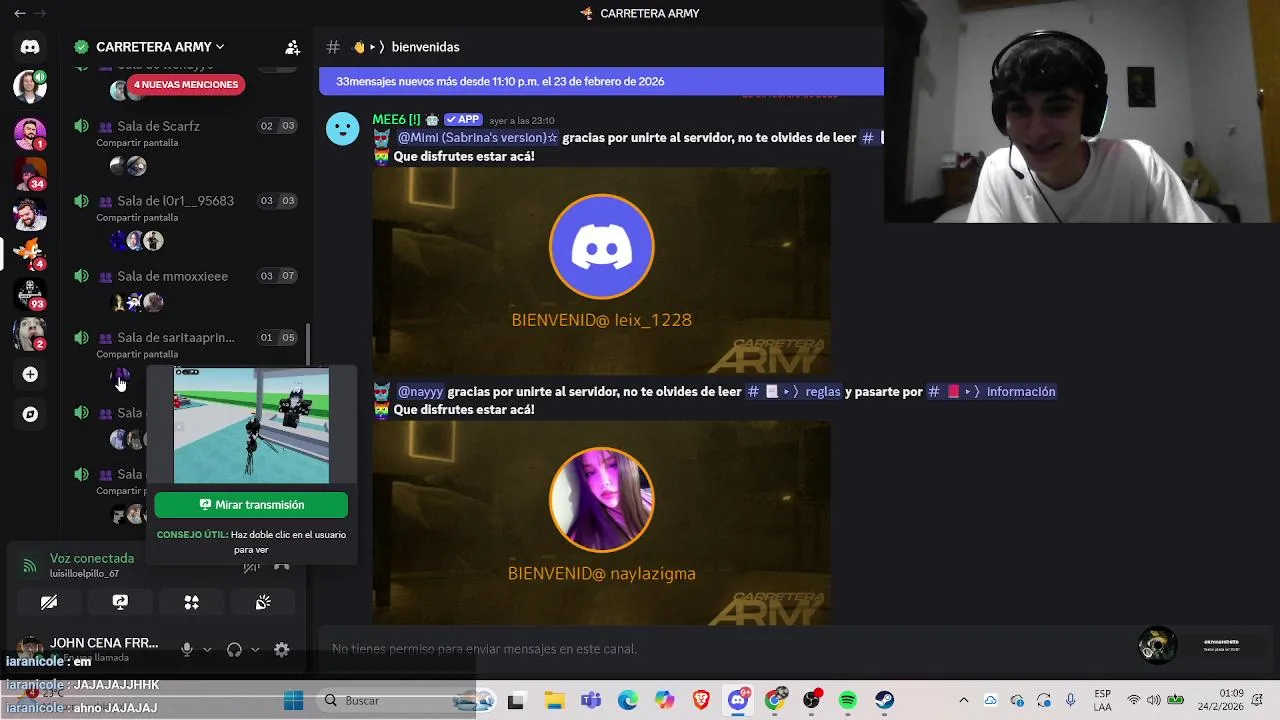Image resolution: width=1280 pixels, height=720 pixels.
Task: Open volume control in system tray
Action: click(1153, 700)
